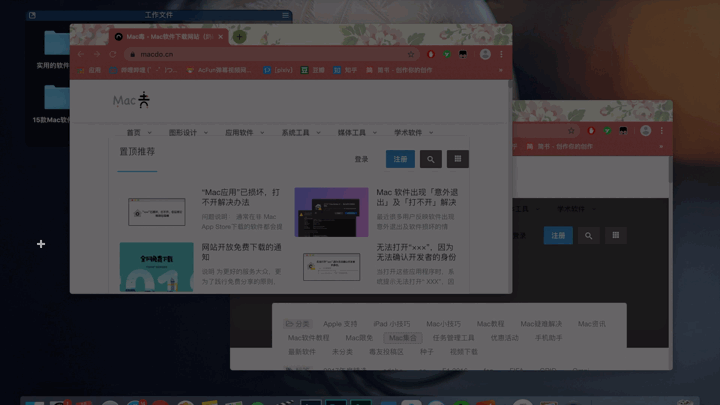
Task: Click grid menu button in back window
Action: pos(616,236)
